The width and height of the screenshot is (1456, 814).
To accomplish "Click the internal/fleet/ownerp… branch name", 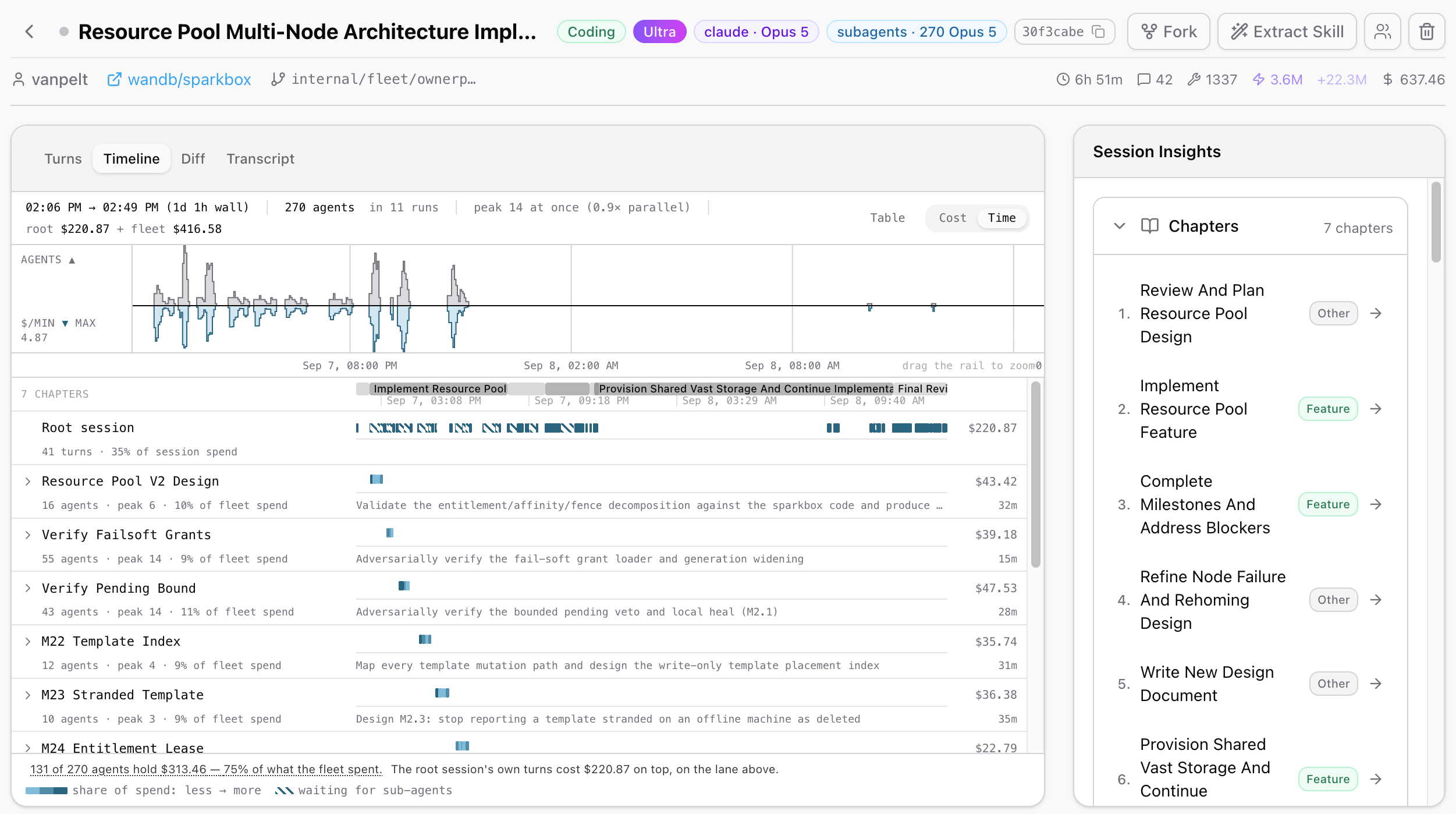I will 383,79.
